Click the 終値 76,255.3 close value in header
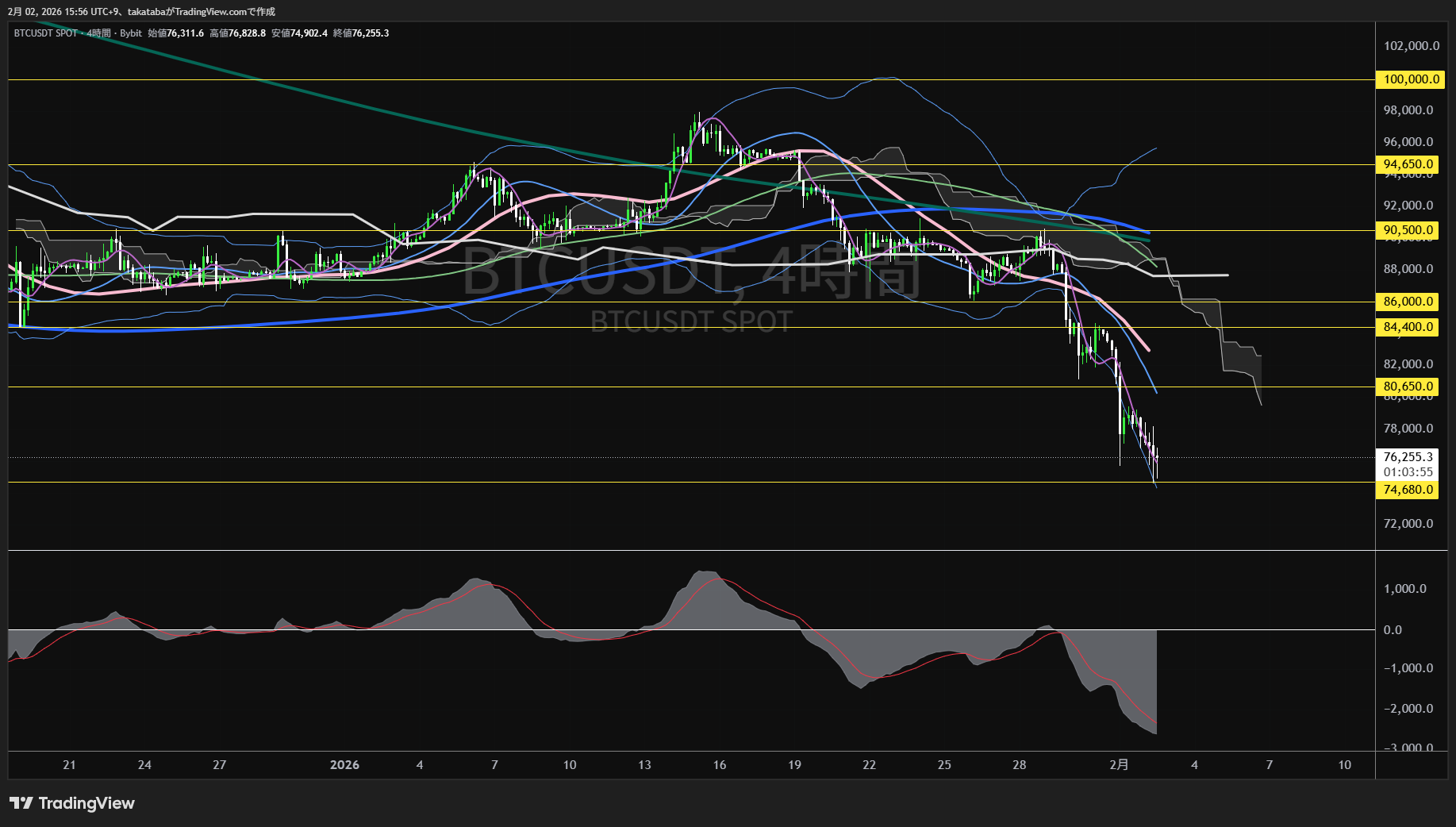The width and height of the screenshot is (1456, 827). (361, 33)
